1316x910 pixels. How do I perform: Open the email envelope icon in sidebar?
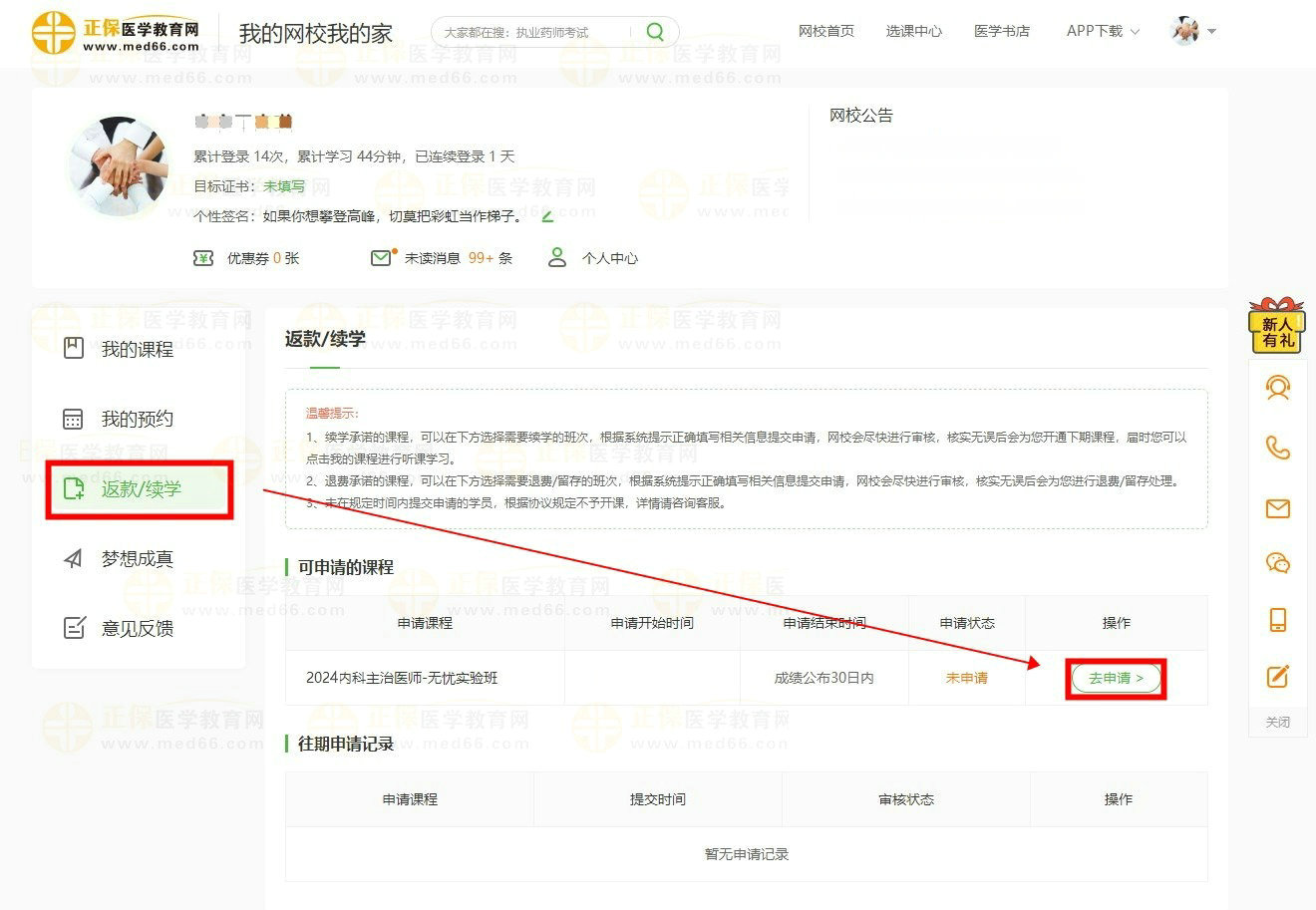click(1277, 509)
